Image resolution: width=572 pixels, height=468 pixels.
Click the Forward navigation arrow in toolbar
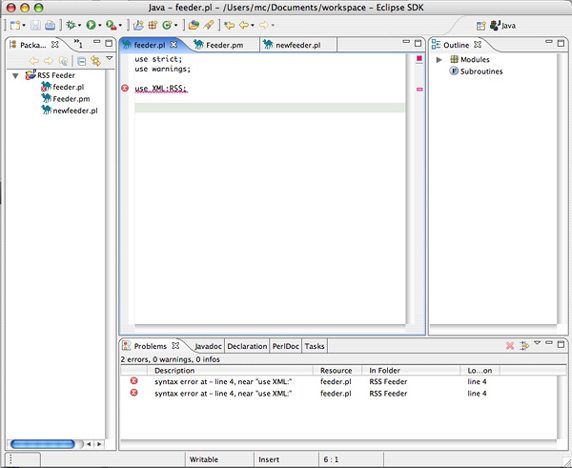click(x=264, y=25)
